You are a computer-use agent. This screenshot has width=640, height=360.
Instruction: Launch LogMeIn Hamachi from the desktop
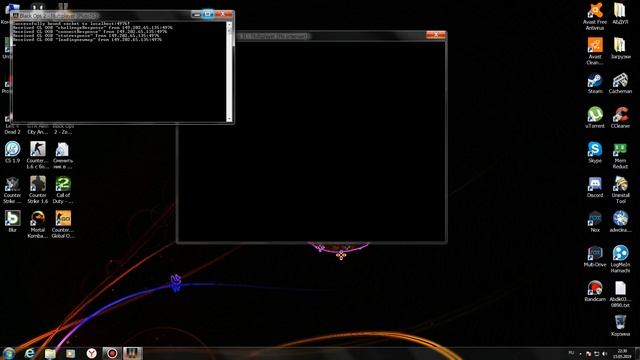click(620, 259)
